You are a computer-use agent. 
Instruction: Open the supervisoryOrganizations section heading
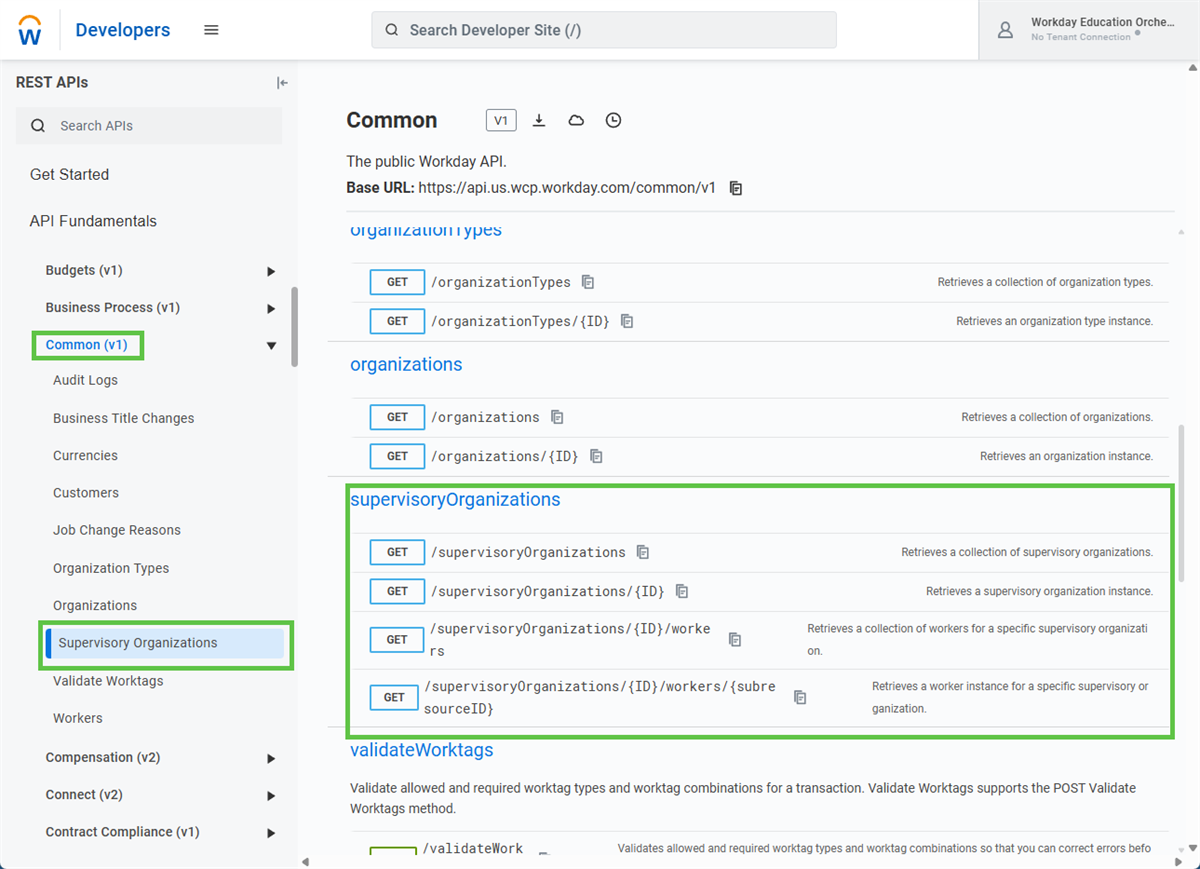pos(455,500)
